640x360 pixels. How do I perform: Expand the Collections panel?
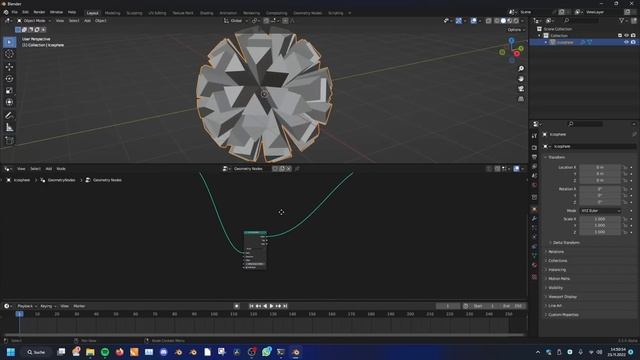[558, 260]
